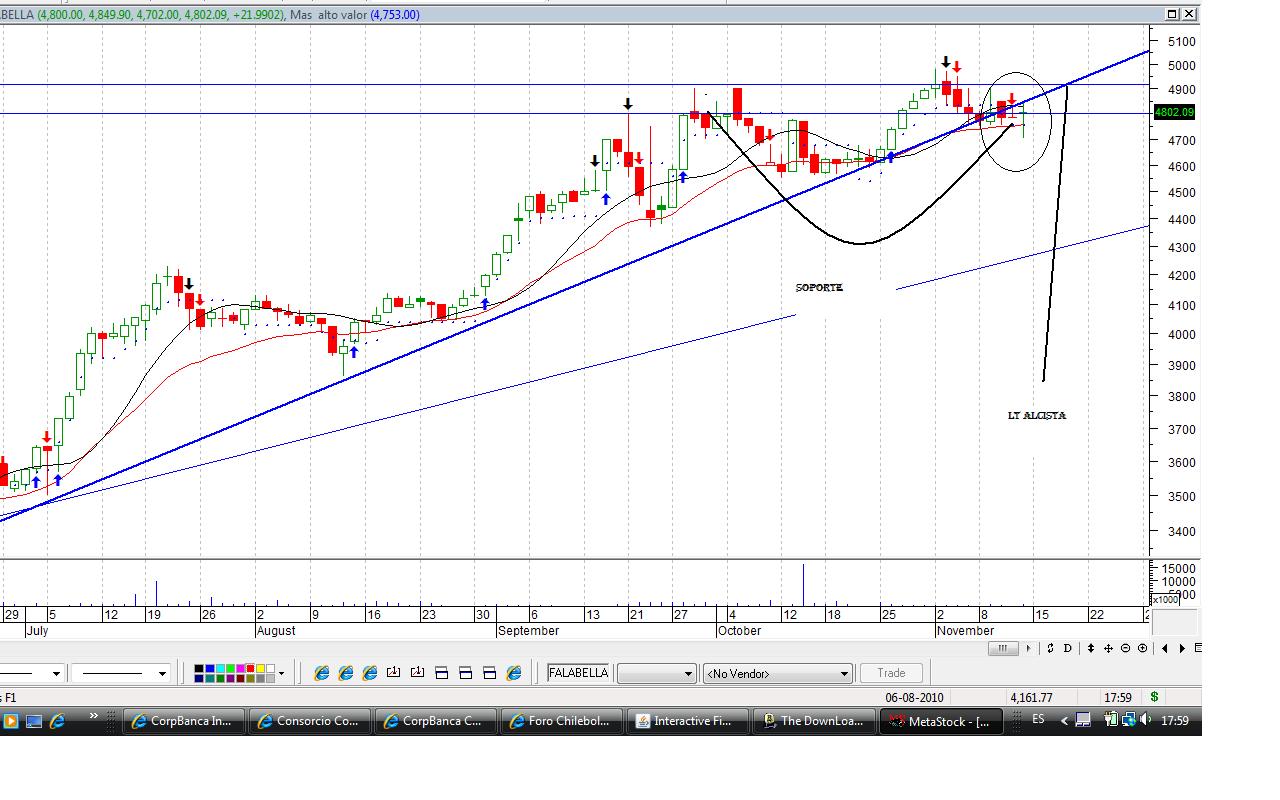Switch to Consorcio Co... taskbar window
This screenshot has height=800, width=1280.
[309, 721]
